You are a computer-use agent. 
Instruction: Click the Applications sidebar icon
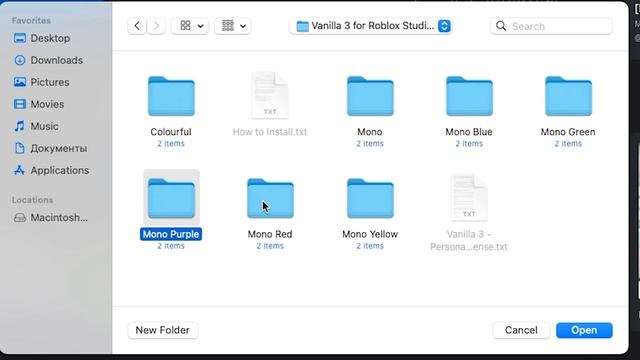coord(20,171)
